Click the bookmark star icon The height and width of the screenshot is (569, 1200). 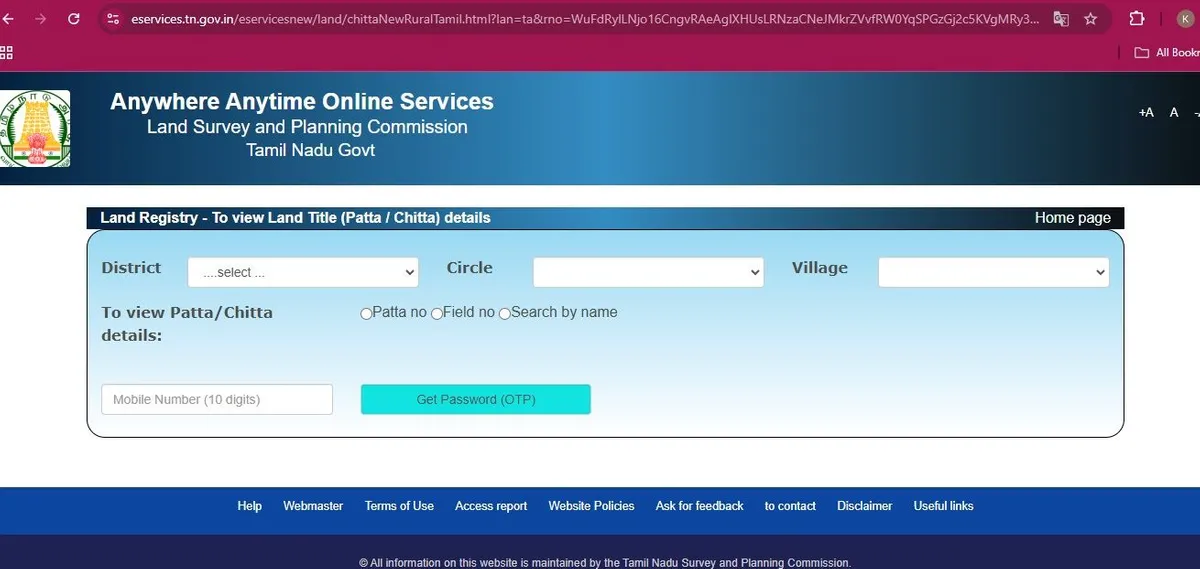[1090, 19]
